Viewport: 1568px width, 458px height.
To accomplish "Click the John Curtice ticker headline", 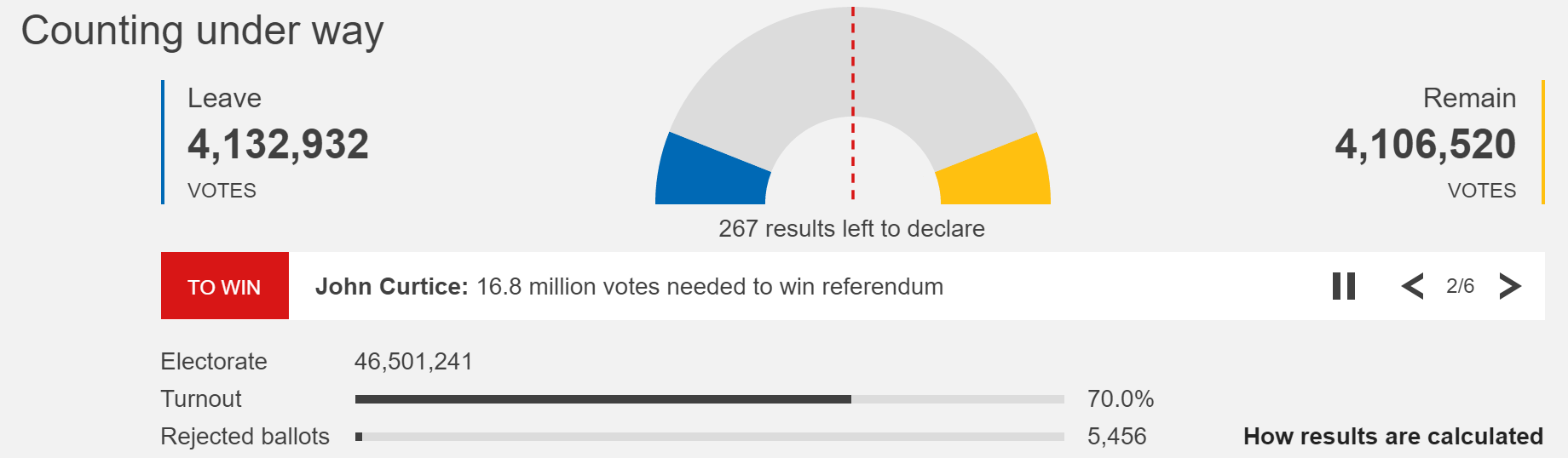I will pos(629,286).
